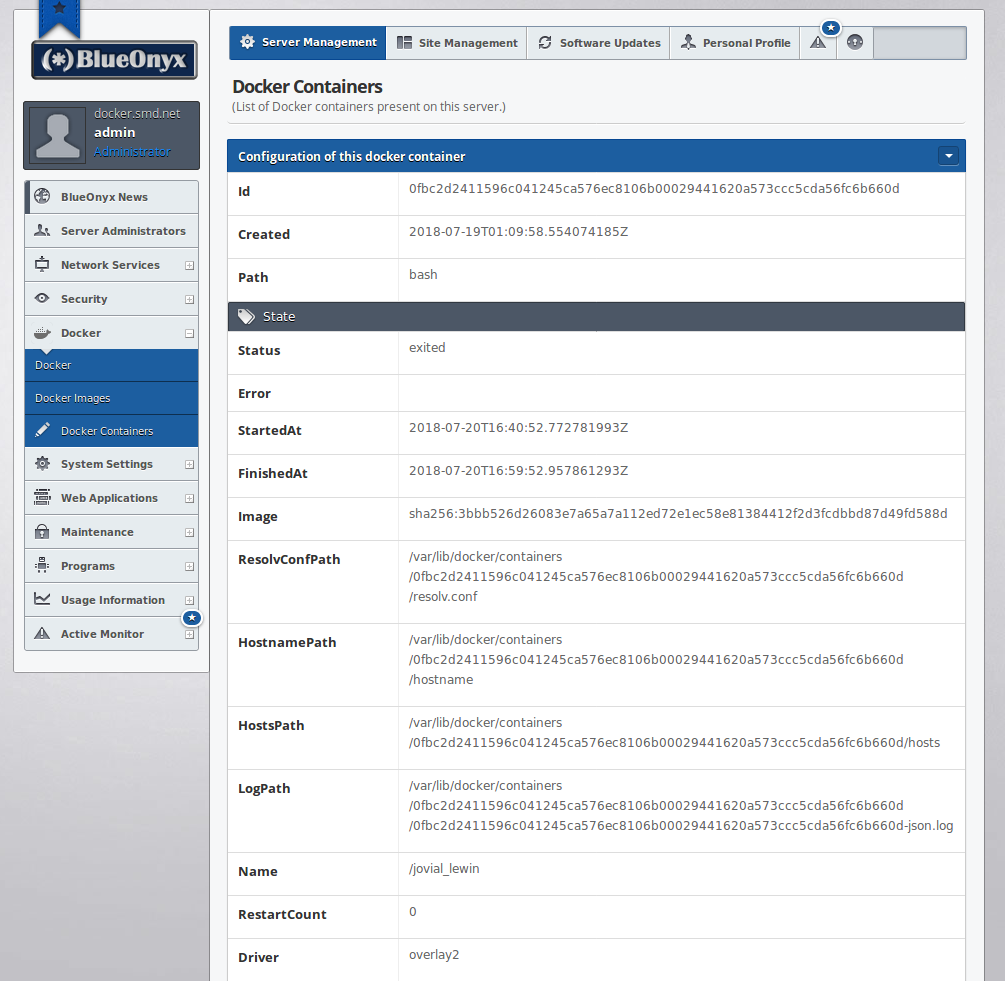
Task: Click the Personal Profile person icon
Action: (x=688, y=42)
